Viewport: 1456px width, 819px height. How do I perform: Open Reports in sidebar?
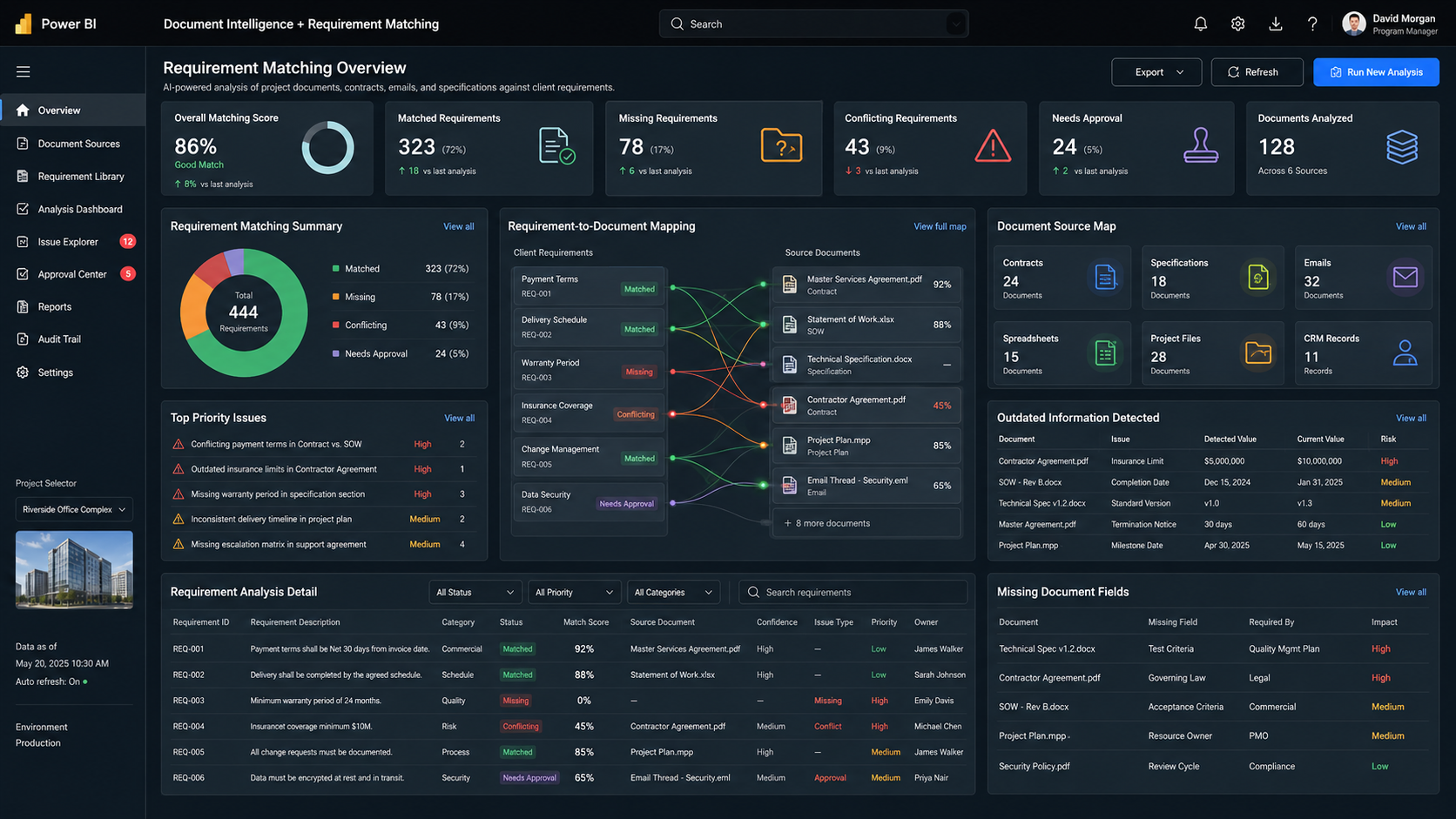pyautogui.click(x=73, y=307)
